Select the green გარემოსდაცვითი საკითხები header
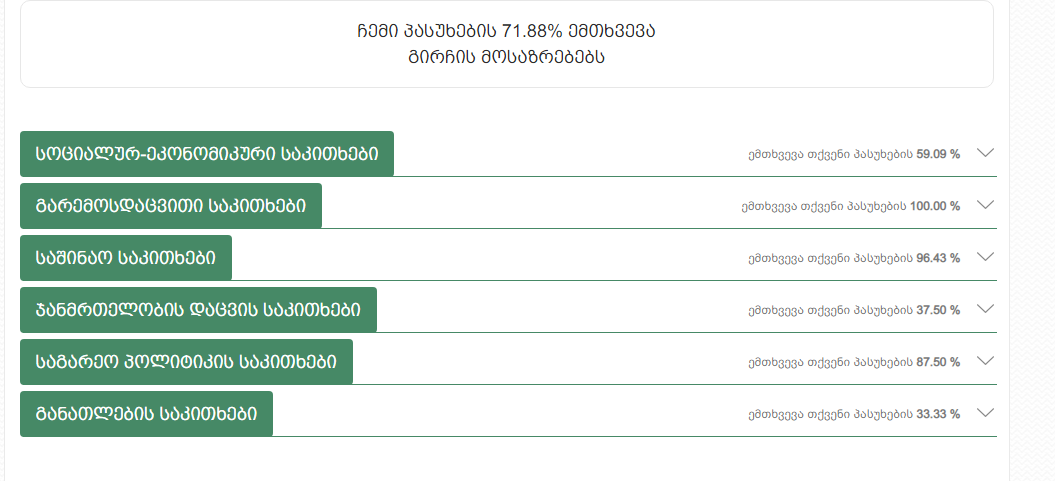Screen dimensions: 1055x481 tap(171, 206)
